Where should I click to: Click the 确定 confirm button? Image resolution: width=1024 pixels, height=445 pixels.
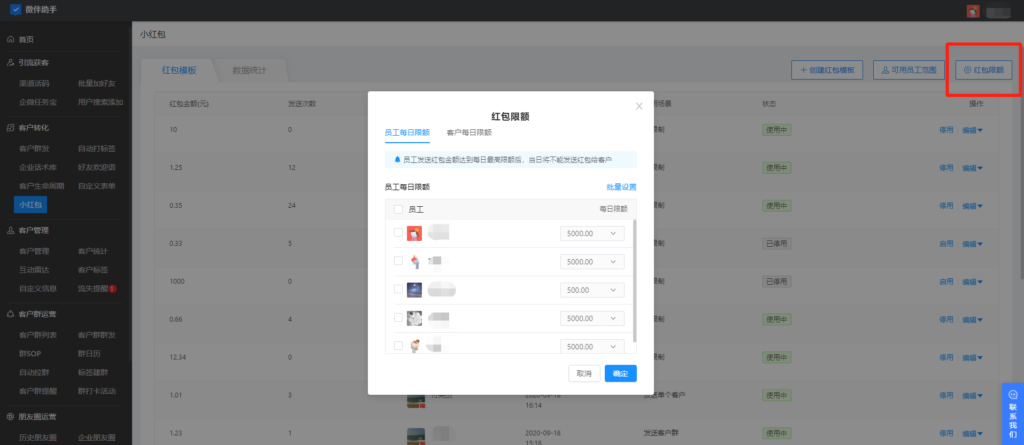(620, 373)
